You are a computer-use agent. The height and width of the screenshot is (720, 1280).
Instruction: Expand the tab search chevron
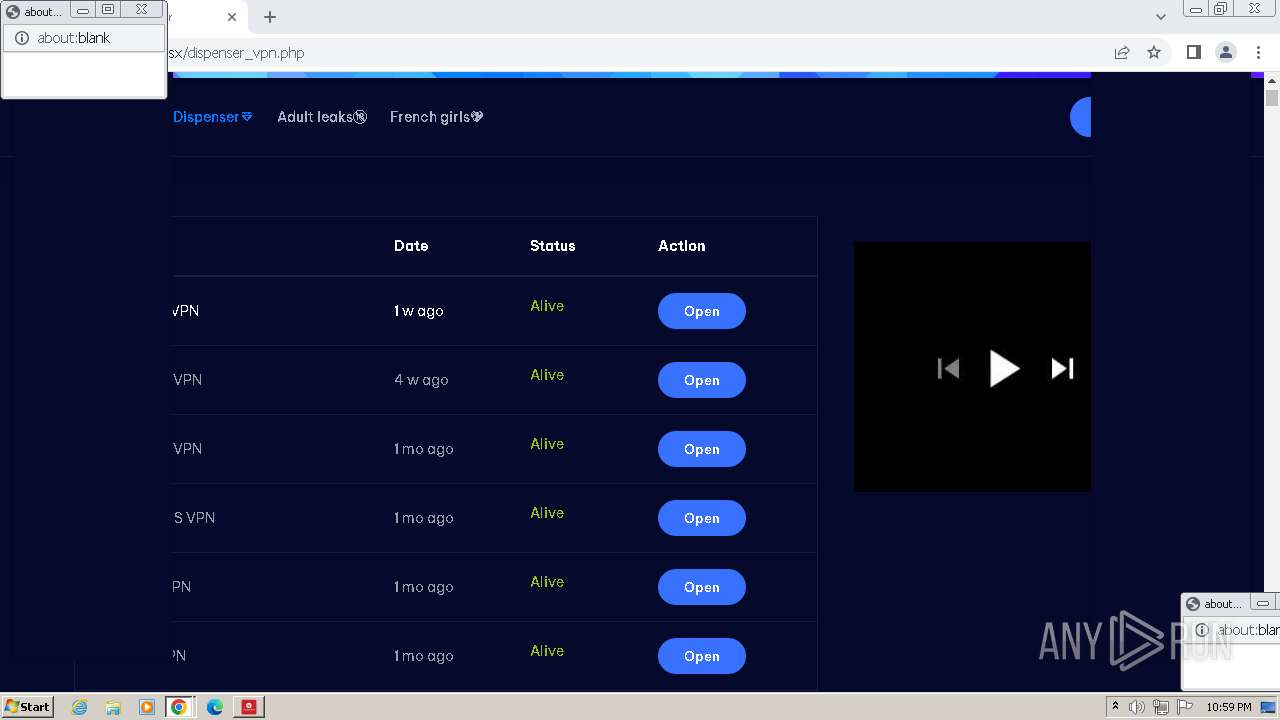click(x=1161, y=17)
